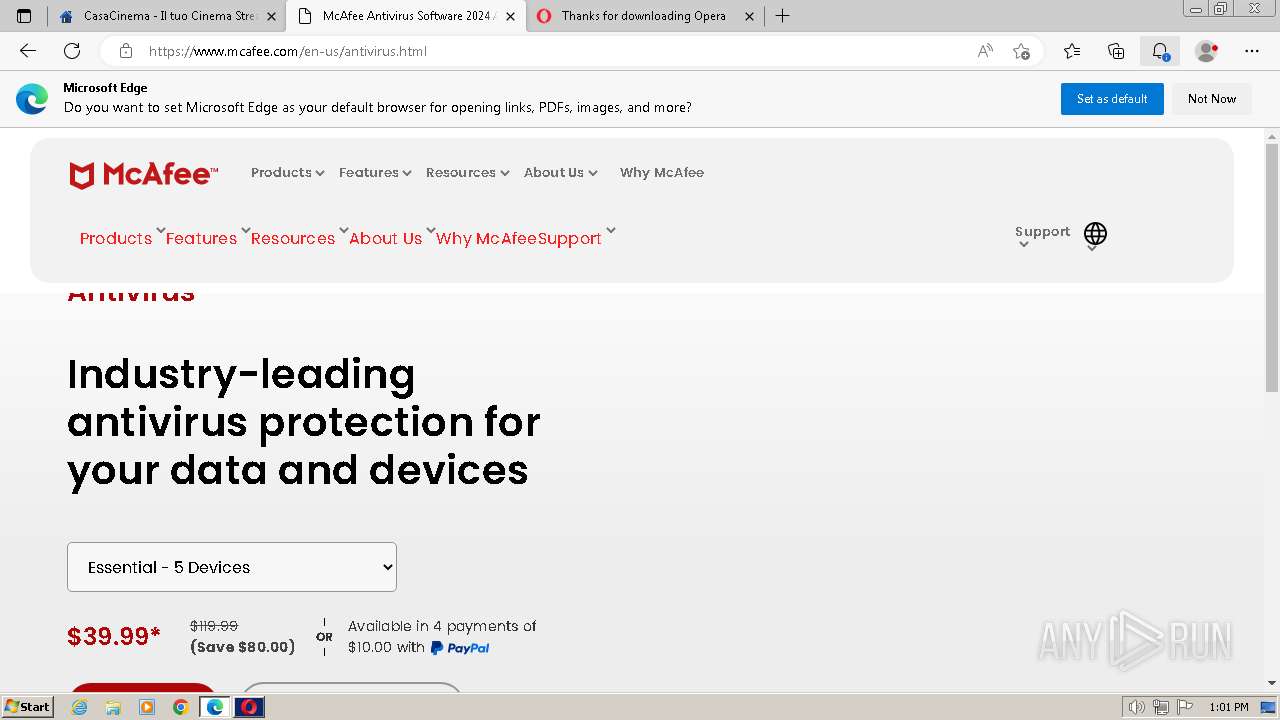Select the McAfee Antivirus Software 2024 tab

tap(406, 16)
